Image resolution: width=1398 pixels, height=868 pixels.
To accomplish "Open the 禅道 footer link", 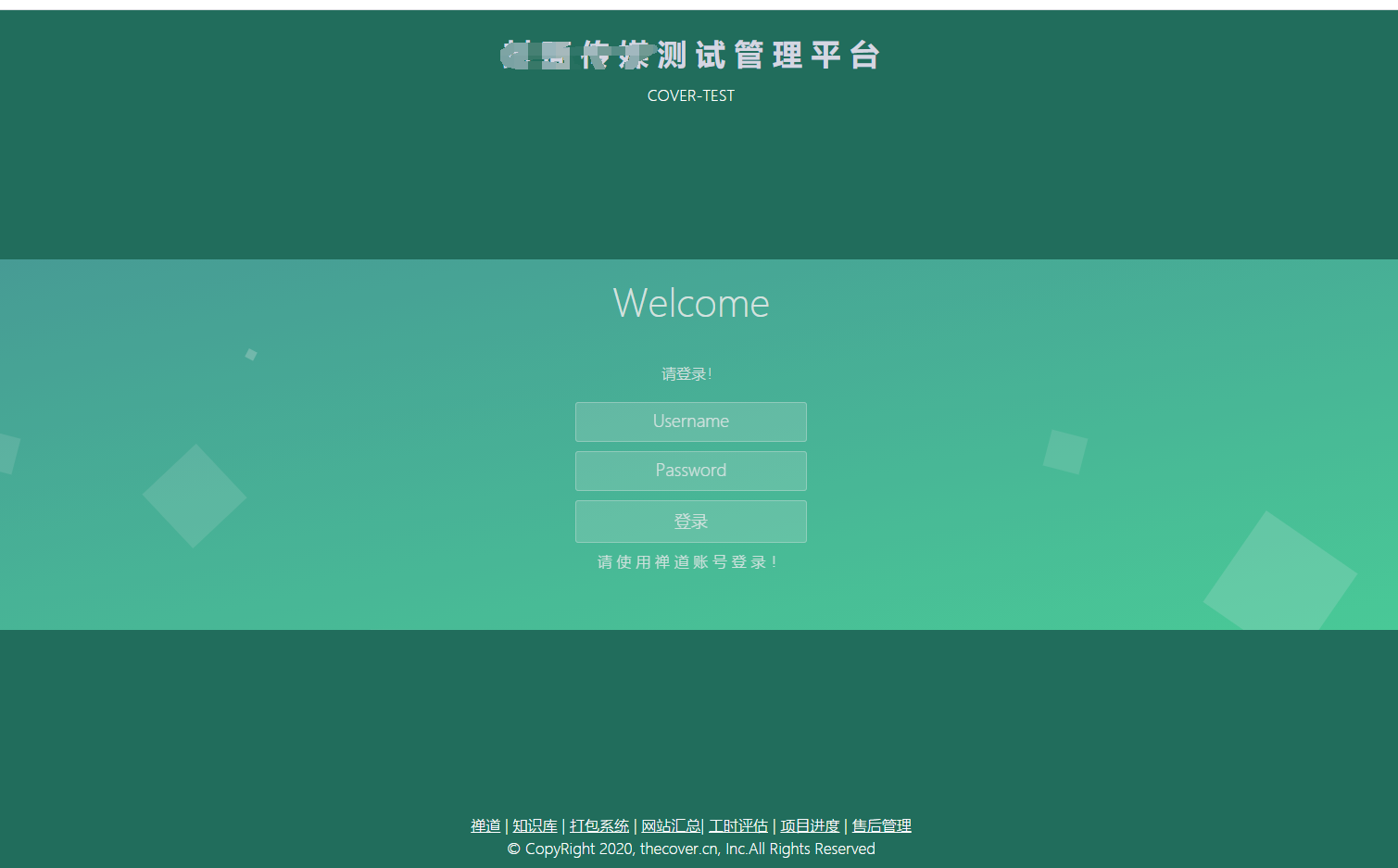I will [485, 825].
